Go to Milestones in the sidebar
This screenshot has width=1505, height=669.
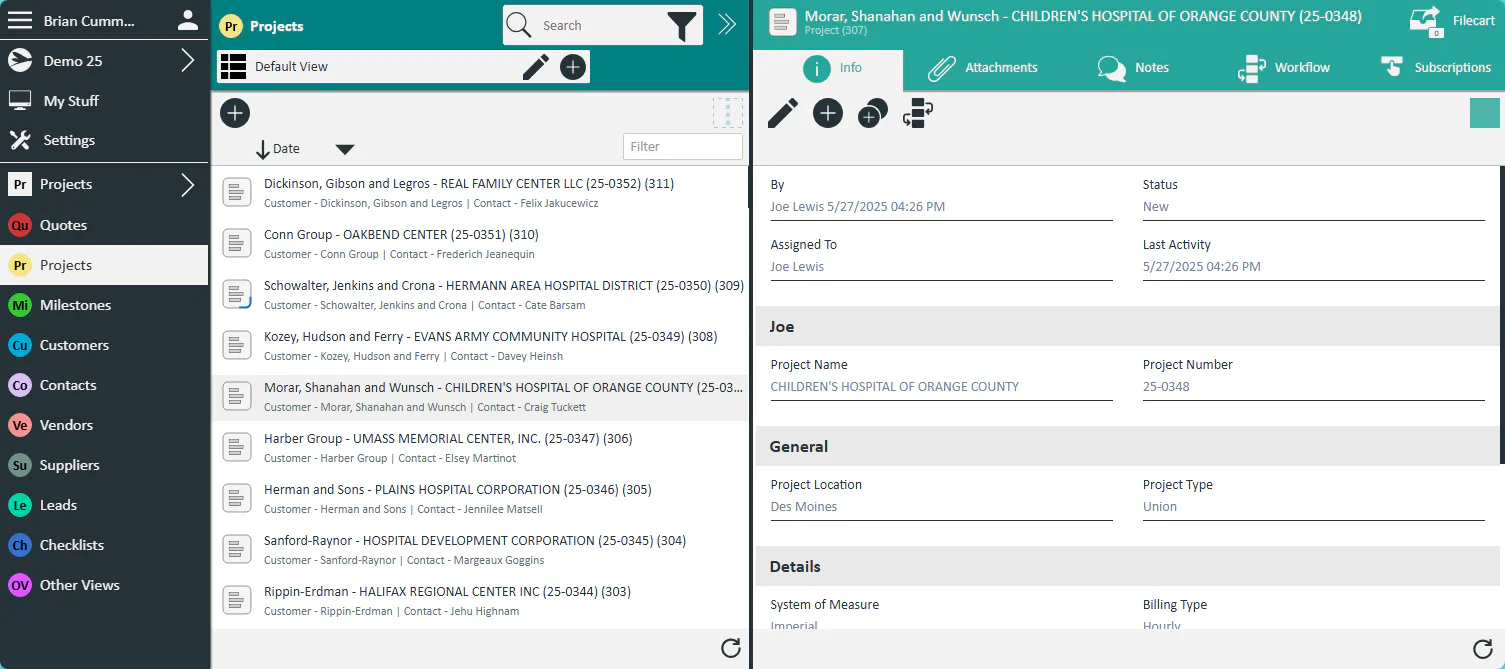104,305
